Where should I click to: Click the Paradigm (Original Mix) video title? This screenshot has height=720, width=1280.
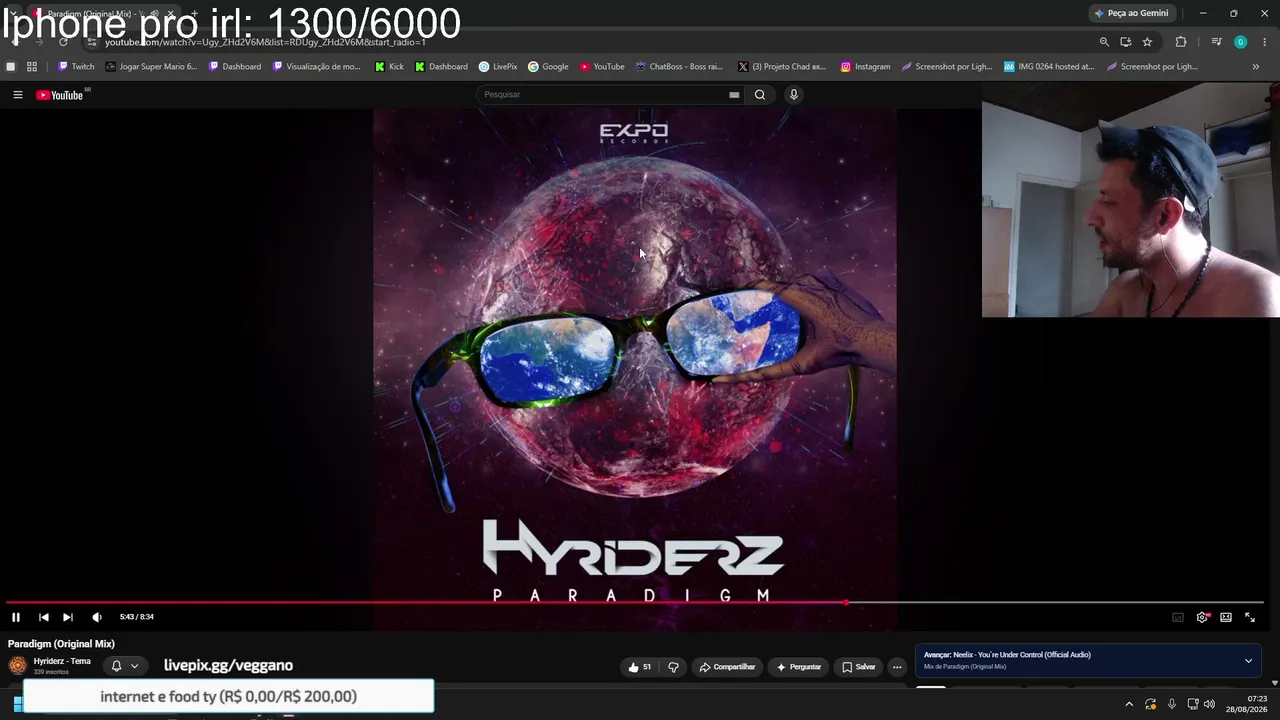(61, 644)
